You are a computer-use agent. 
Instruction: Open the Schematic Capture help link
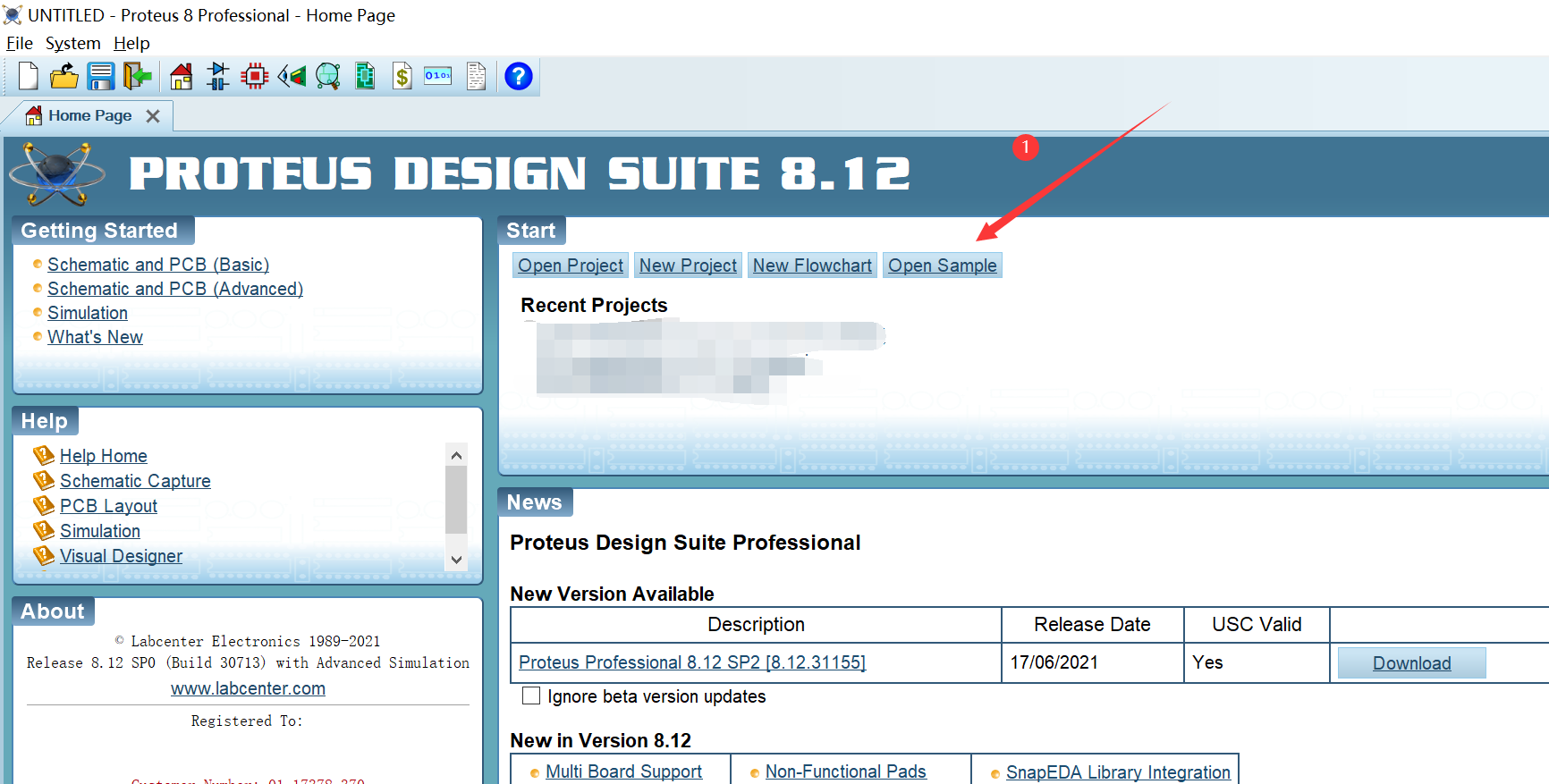pyautogui.click(x=135, y=481)
